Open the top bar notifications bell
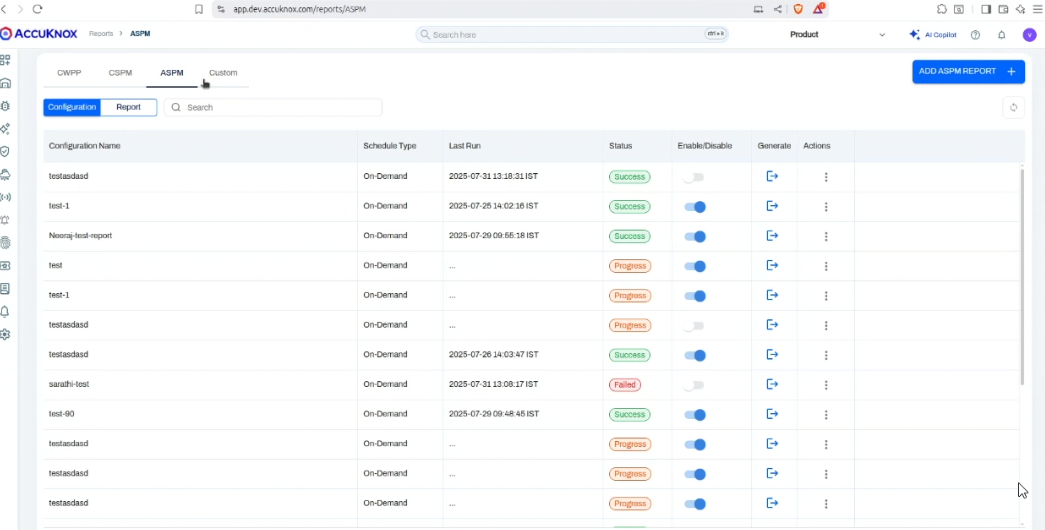Viewport: 1045px width, 530px height. point(1001,35)
